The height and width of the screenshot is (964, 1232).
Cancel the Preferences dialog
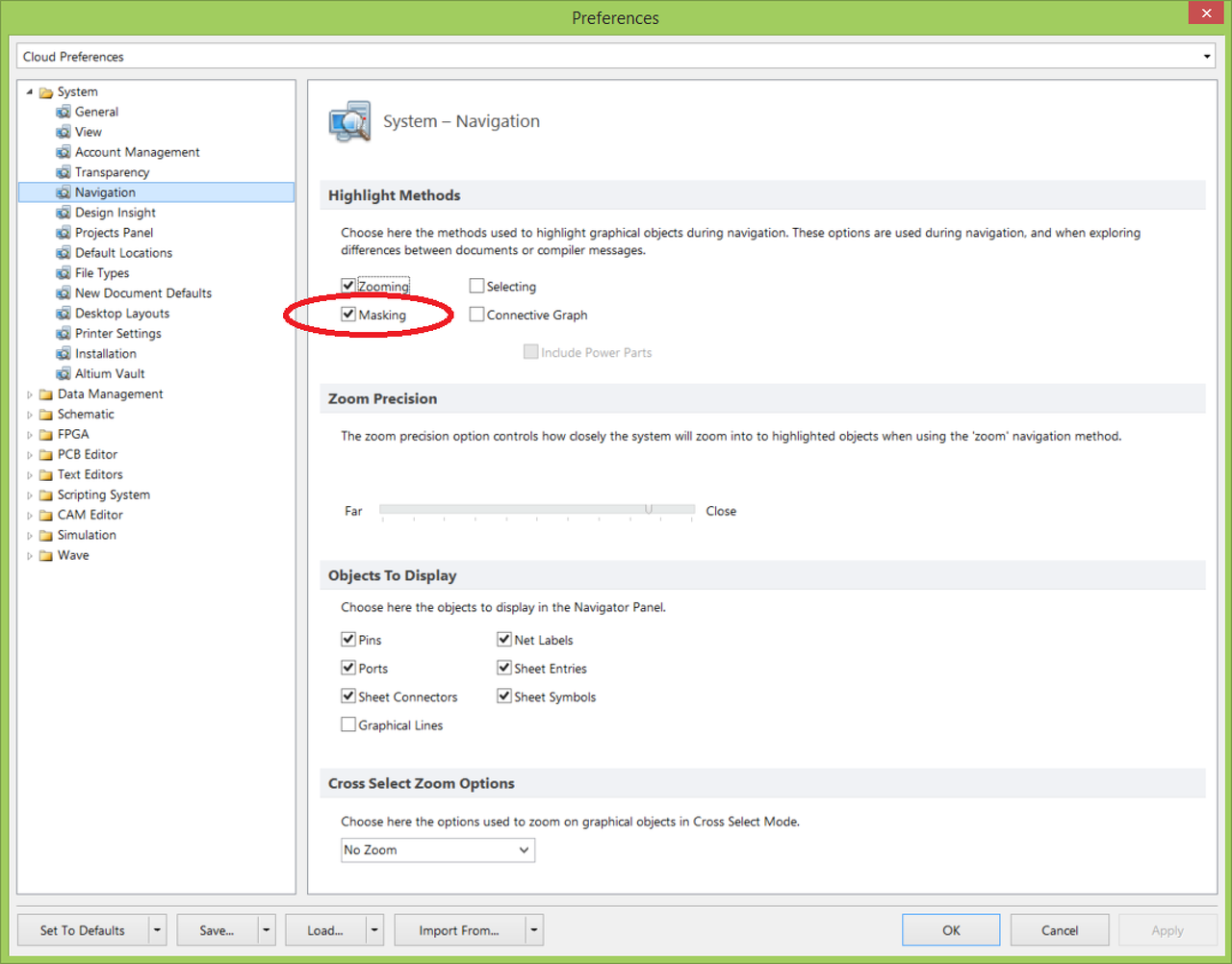1060,930
